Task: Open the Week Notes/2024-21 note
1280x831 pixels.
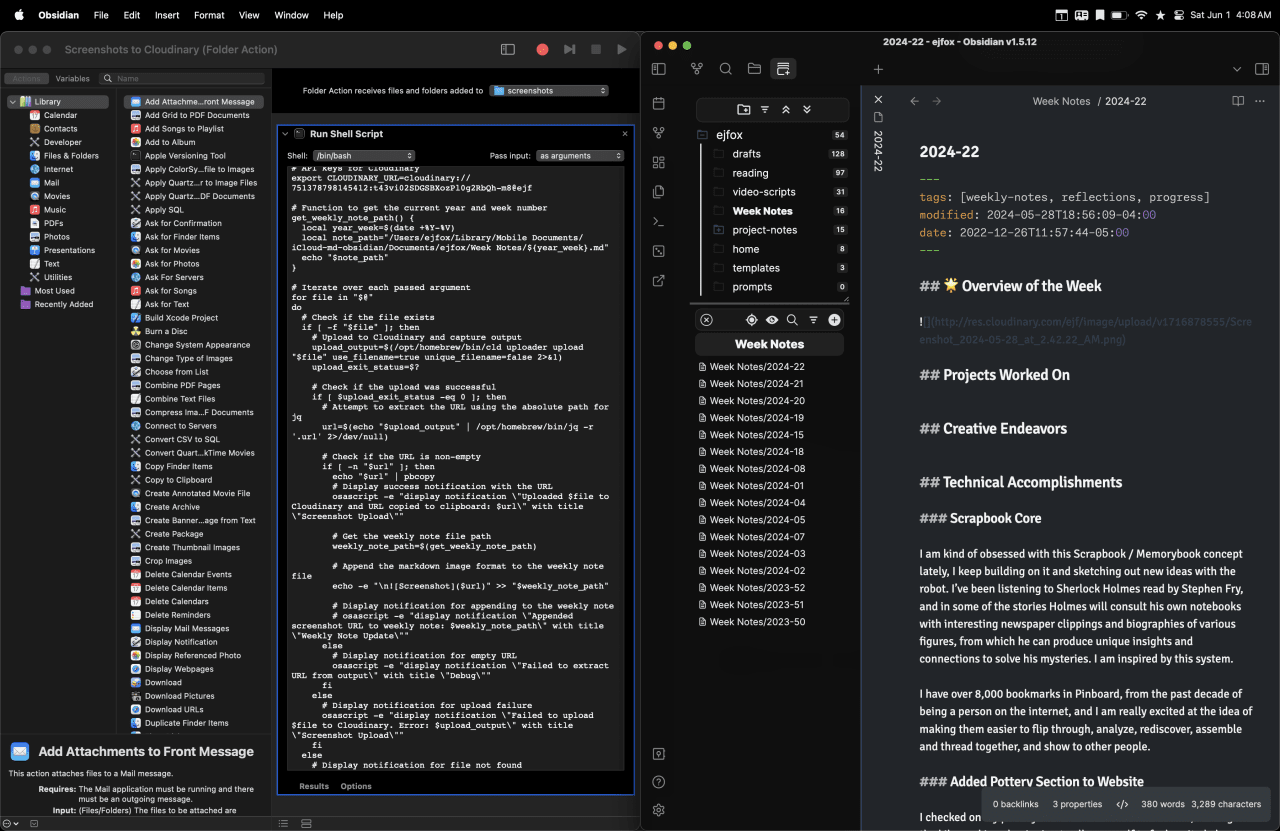Action: [756, 384]
